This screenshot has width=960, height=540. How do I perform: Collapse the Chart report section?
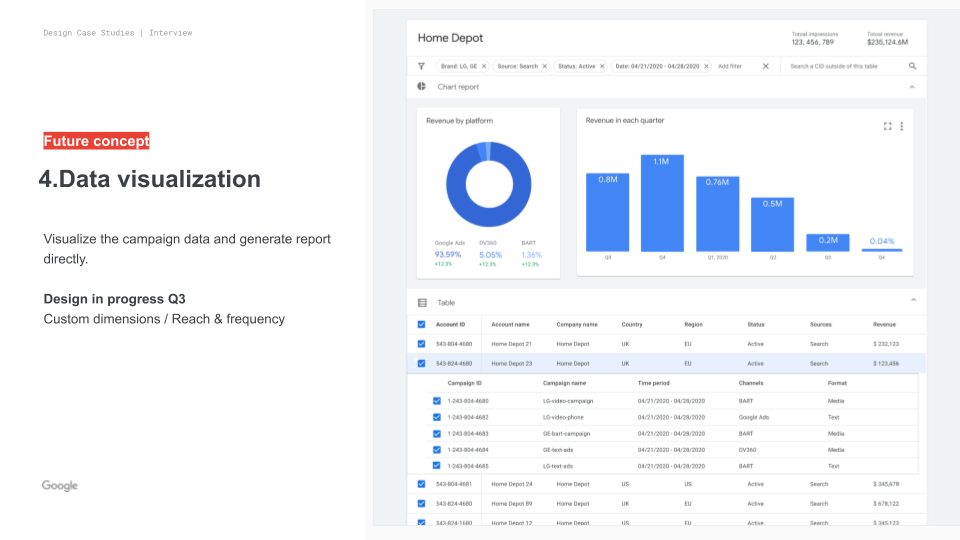pyautogui.click(x=912, y=87)
